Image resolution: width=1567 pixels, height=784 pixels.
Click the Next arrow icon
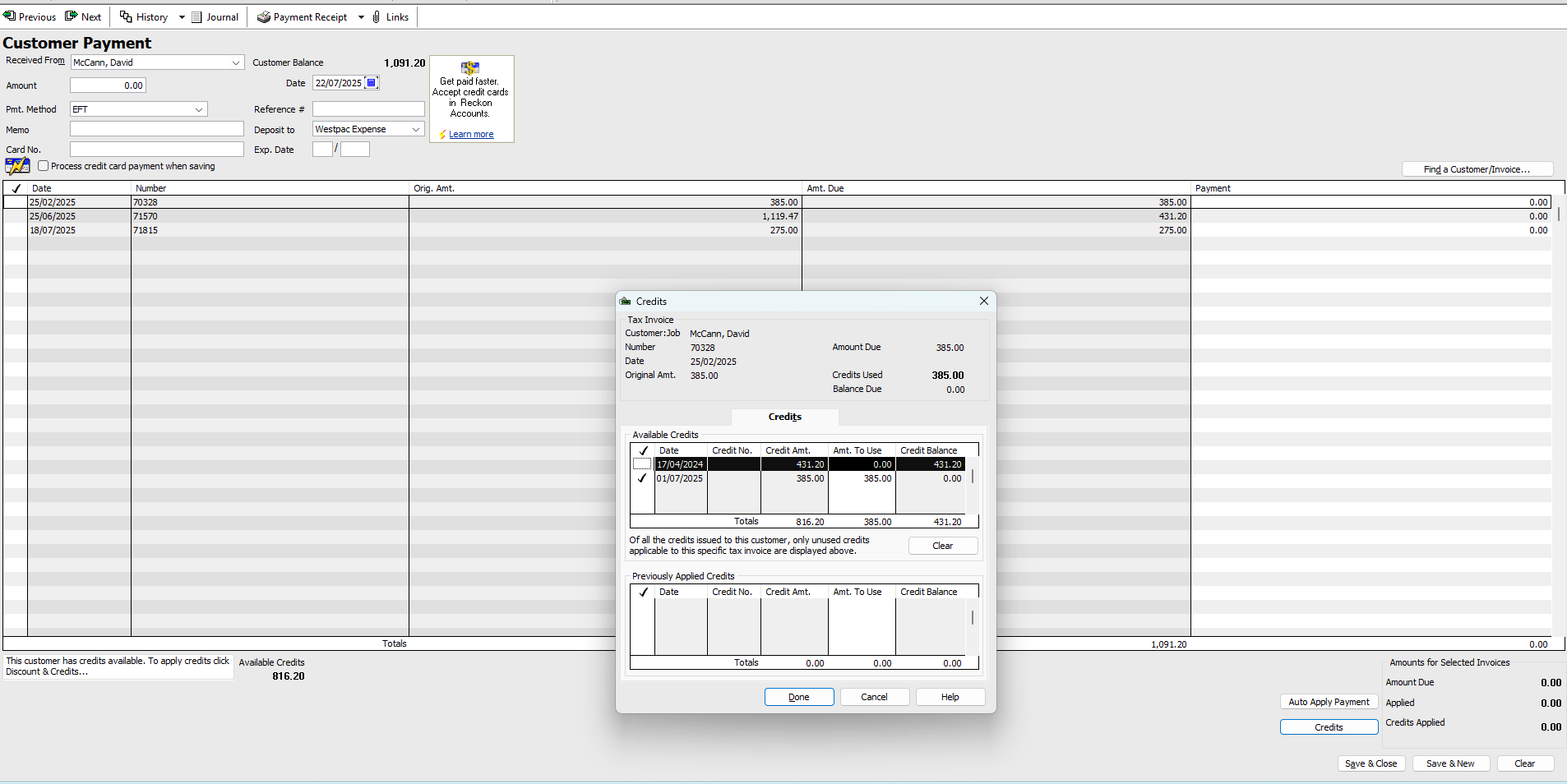pos(72,16)
